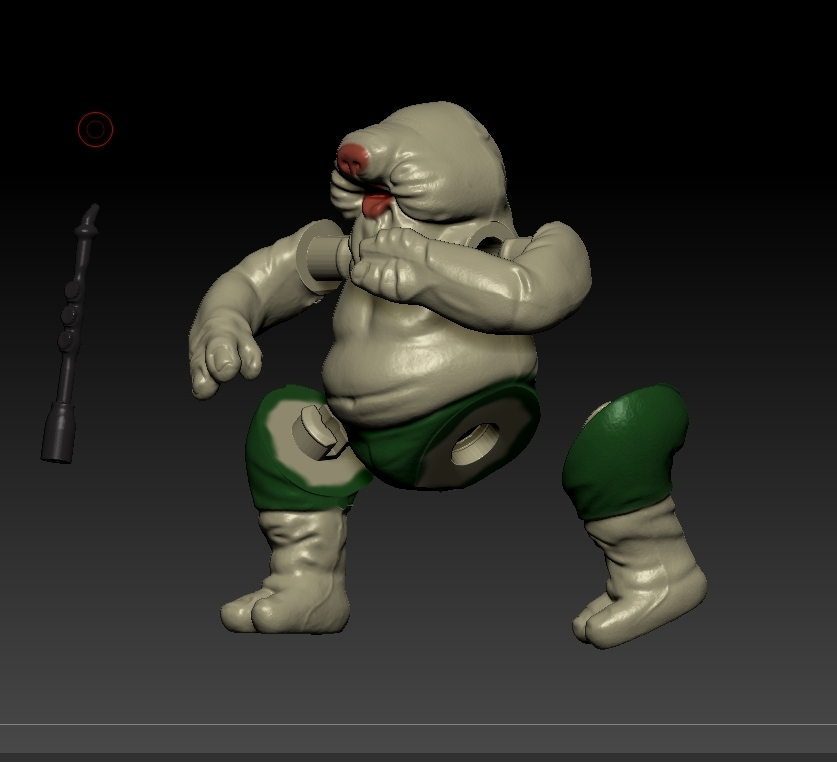
Task: Click the black flute model beside the character
Action: (x=70, y=334)
